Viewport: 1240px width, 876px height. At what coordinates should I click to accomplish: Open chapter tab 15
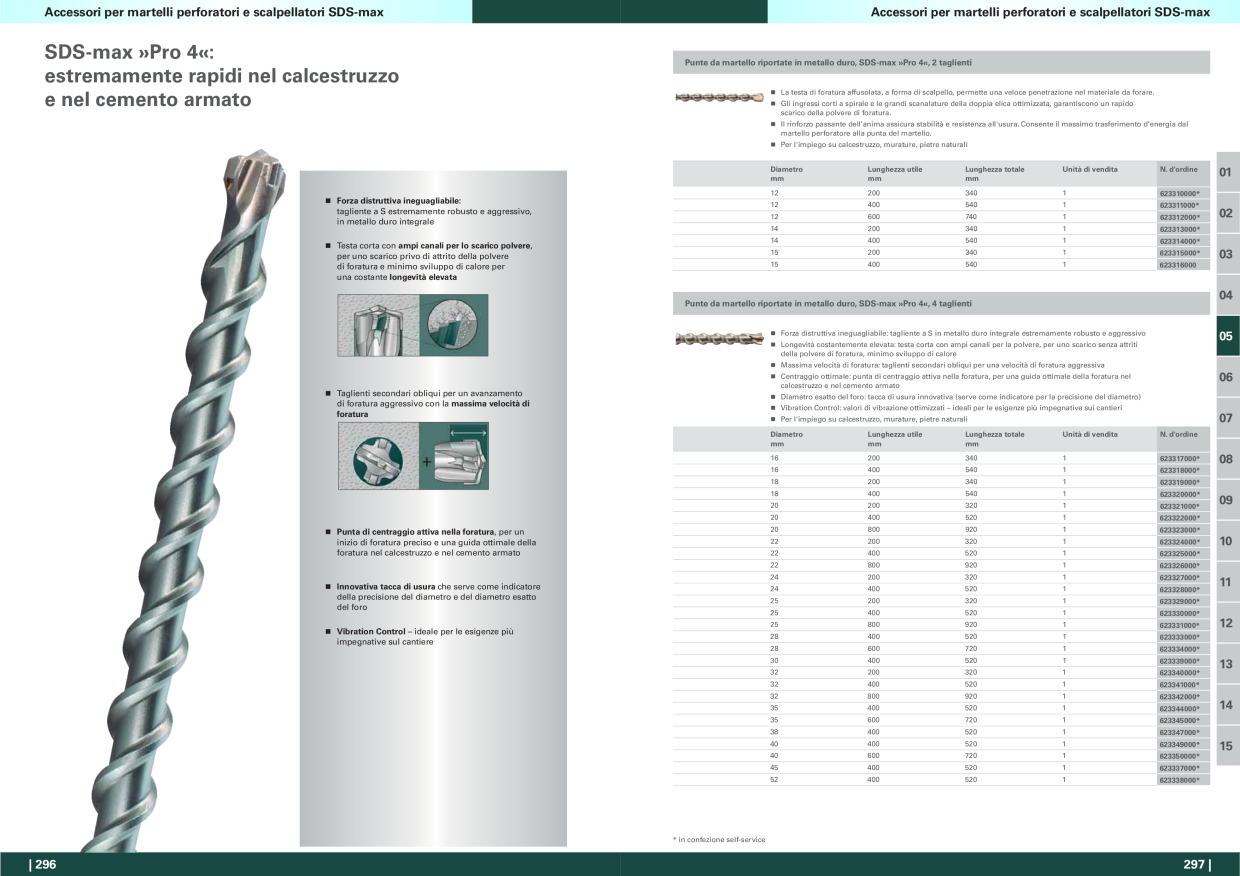click(x=1227, y=746)
